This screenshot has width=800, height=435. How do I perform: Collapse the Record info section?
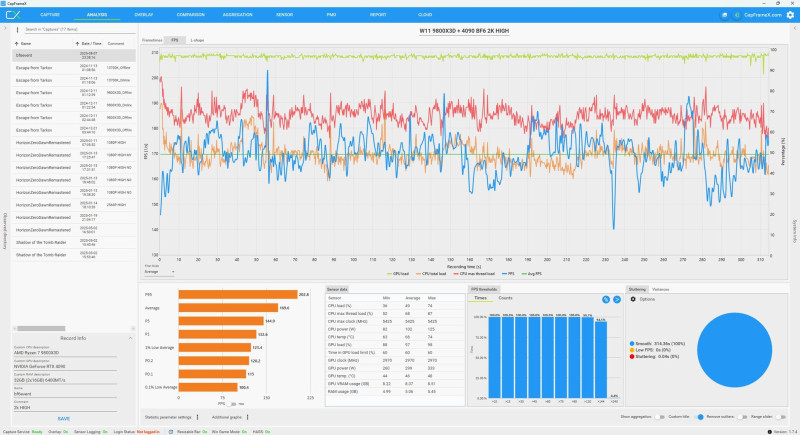click(x=130, y=338)
